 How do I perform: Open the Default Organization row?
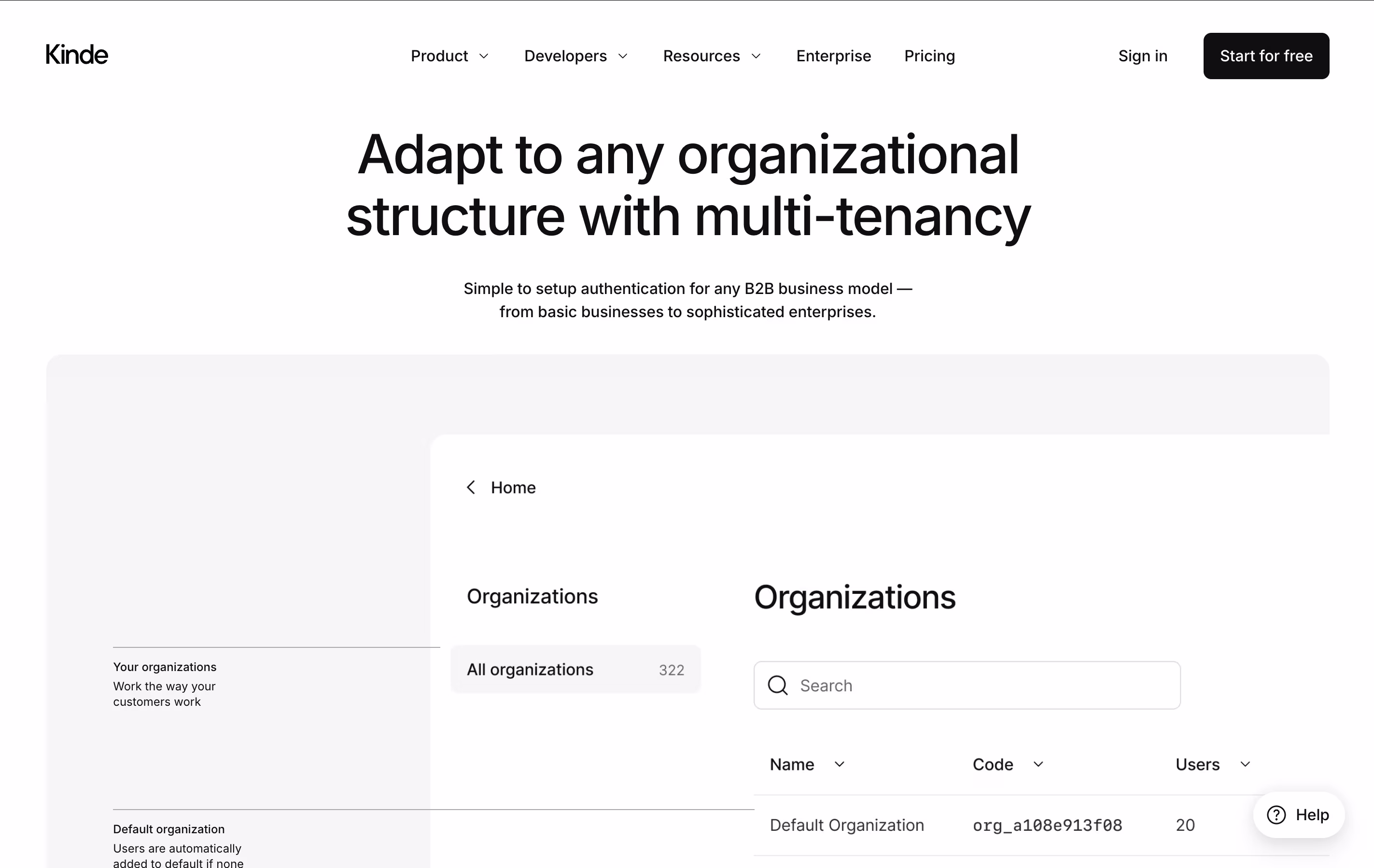tap(1041, 825)
